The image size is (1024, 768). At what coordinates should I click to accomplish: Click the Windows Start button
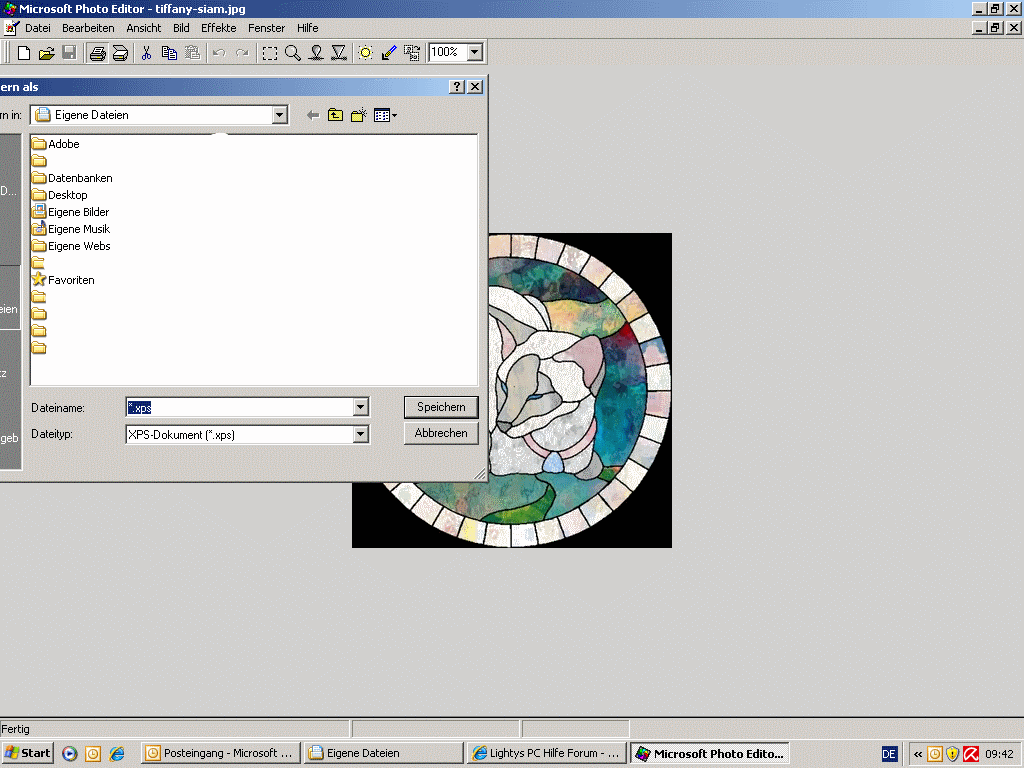[x=27, y=753]
